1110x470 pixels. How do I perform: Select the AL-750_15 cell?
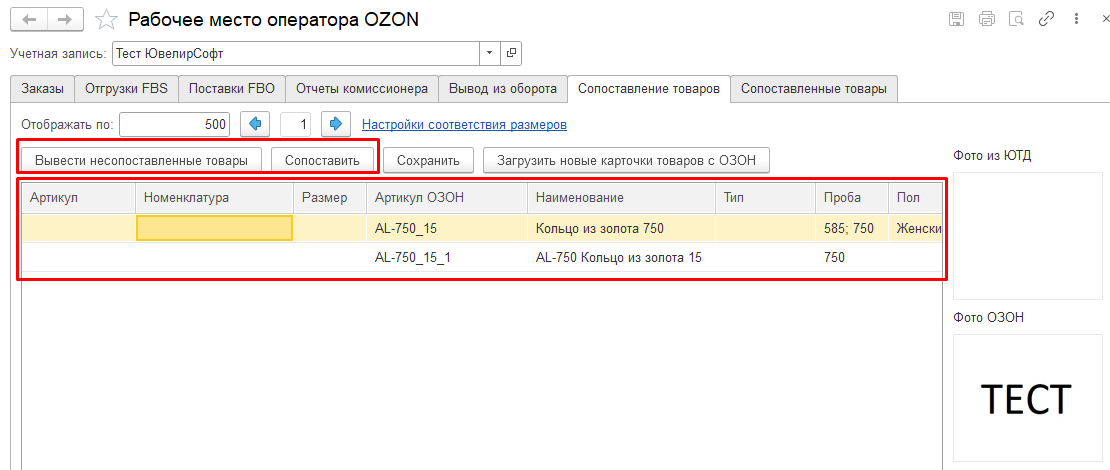click(447, 228)
